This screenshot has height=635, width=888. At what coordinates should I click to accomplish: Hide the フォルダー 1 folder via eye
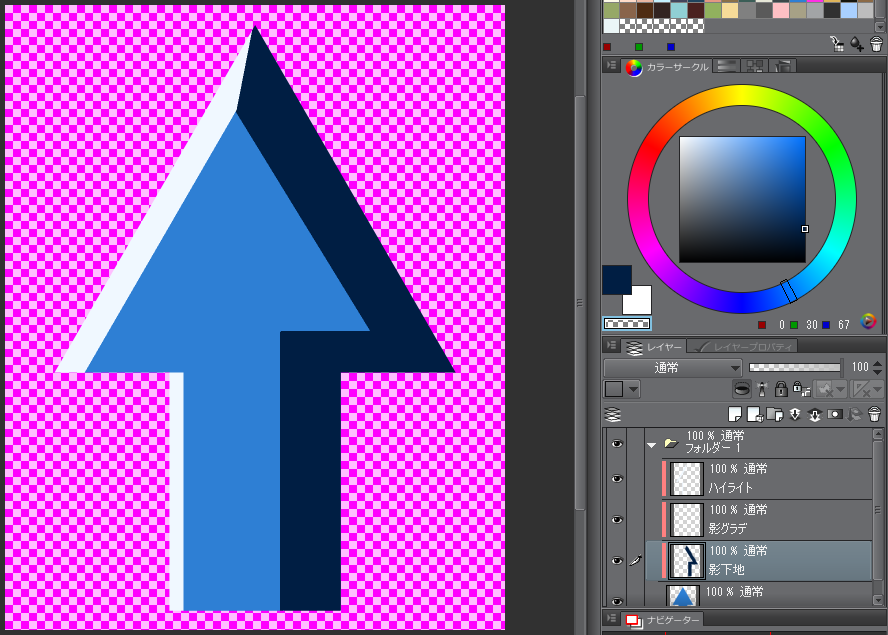pyautogui.click(x=617, y=444)
